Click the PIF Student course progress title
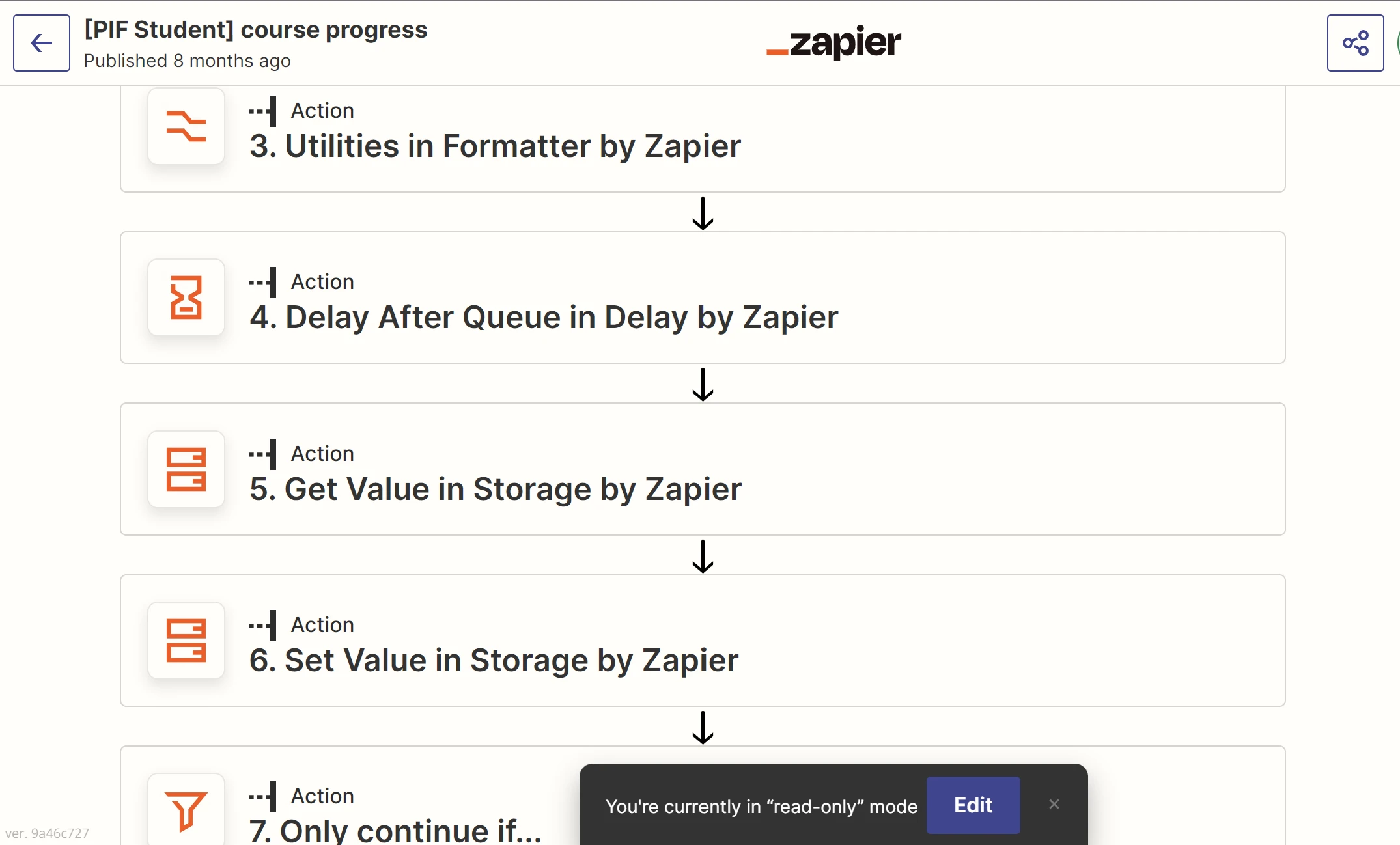 (x=256, y=30)
